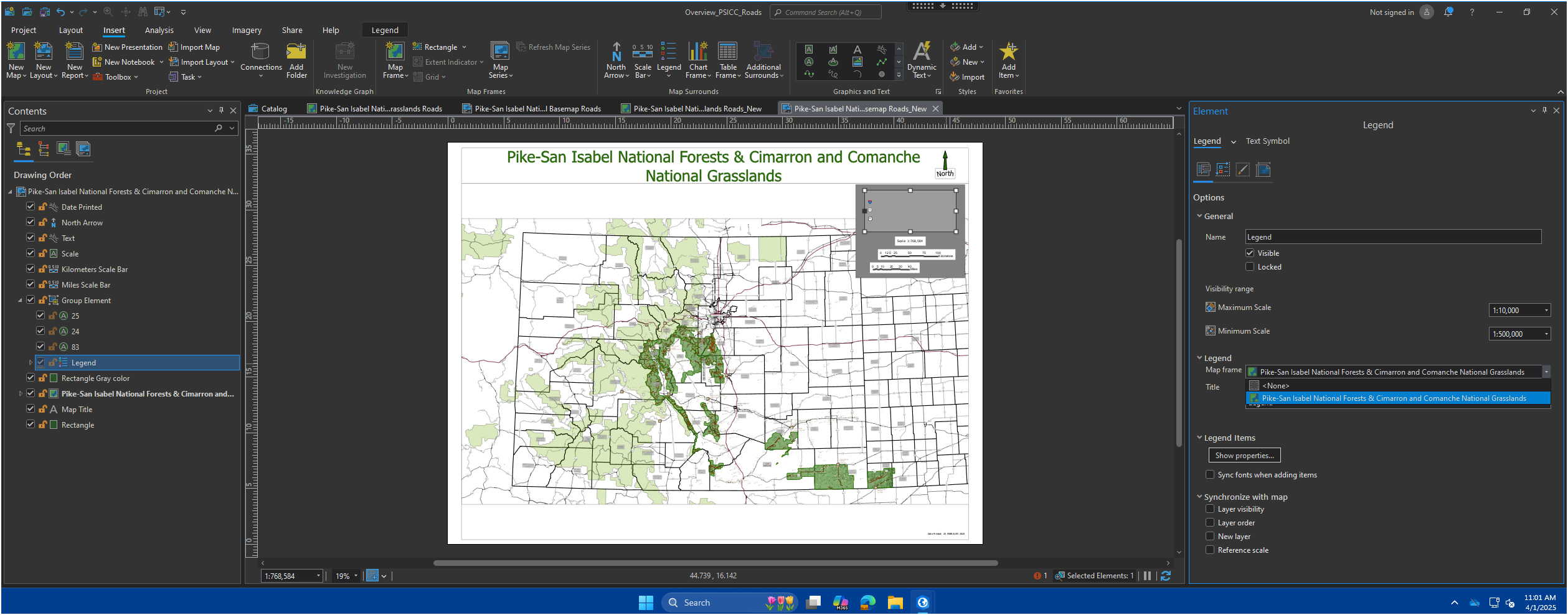Open the layout scale 1:768,584 dropdown
The height and width of the screenshot is (615, 1568).
(318, 576)
